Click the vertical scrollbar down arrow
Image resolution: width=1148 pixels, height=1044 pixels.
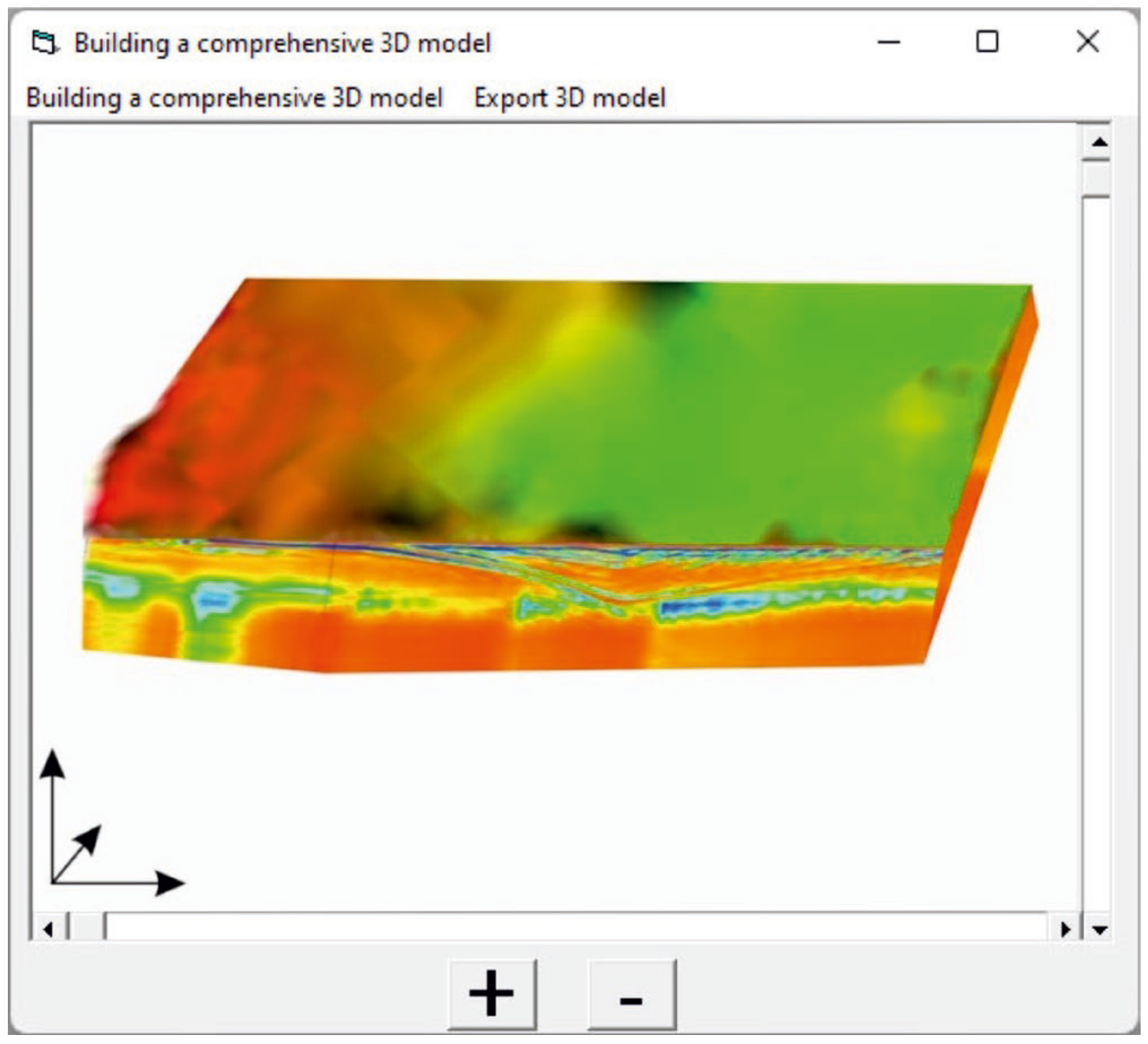(1099, 931)
